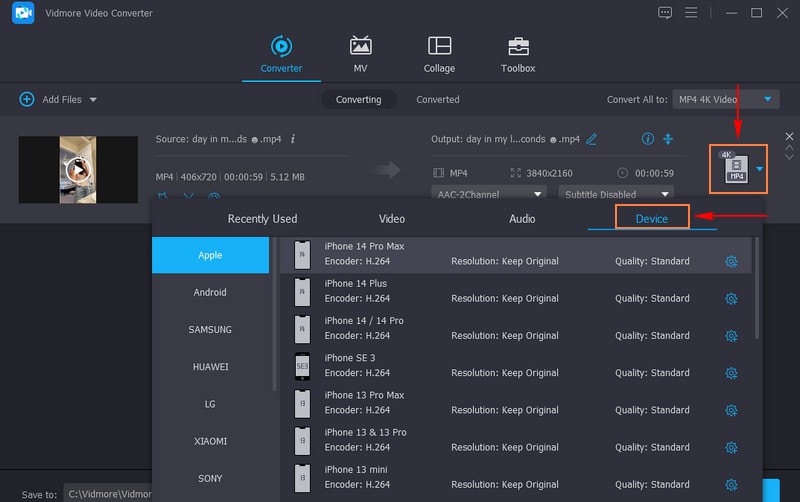Image resolution: width=800 pixels, height=502 pixels.
Task: Open settings gear for iPhone 14 Pro Max
Action: [x=731, y=261]
